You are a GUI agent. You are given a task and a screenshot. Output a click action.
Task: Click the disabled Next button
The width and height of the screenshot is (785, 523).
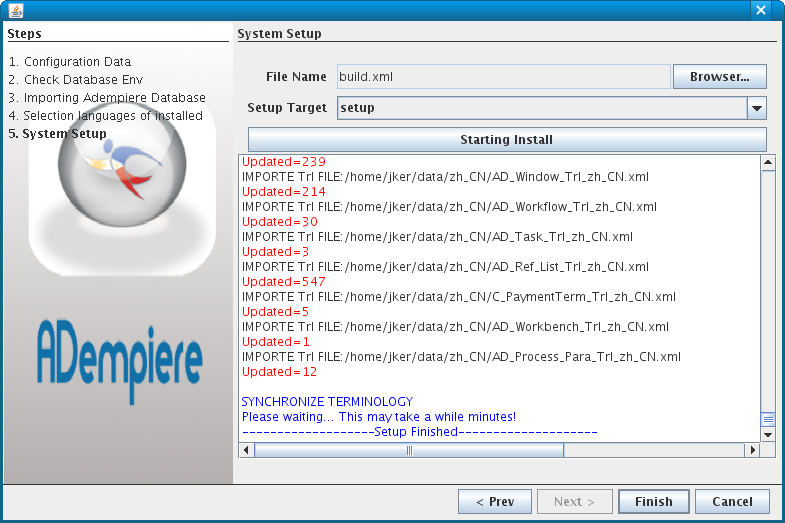pyautogui.click(x=575, y=501)
